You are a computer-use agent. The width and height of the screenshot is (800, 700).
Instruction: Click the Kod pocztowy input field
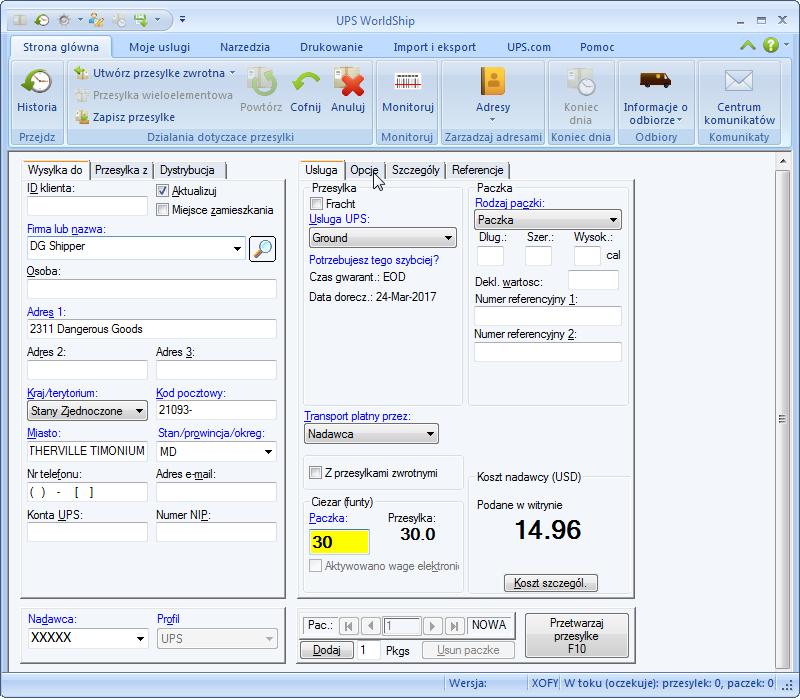[x=216, y=410]
